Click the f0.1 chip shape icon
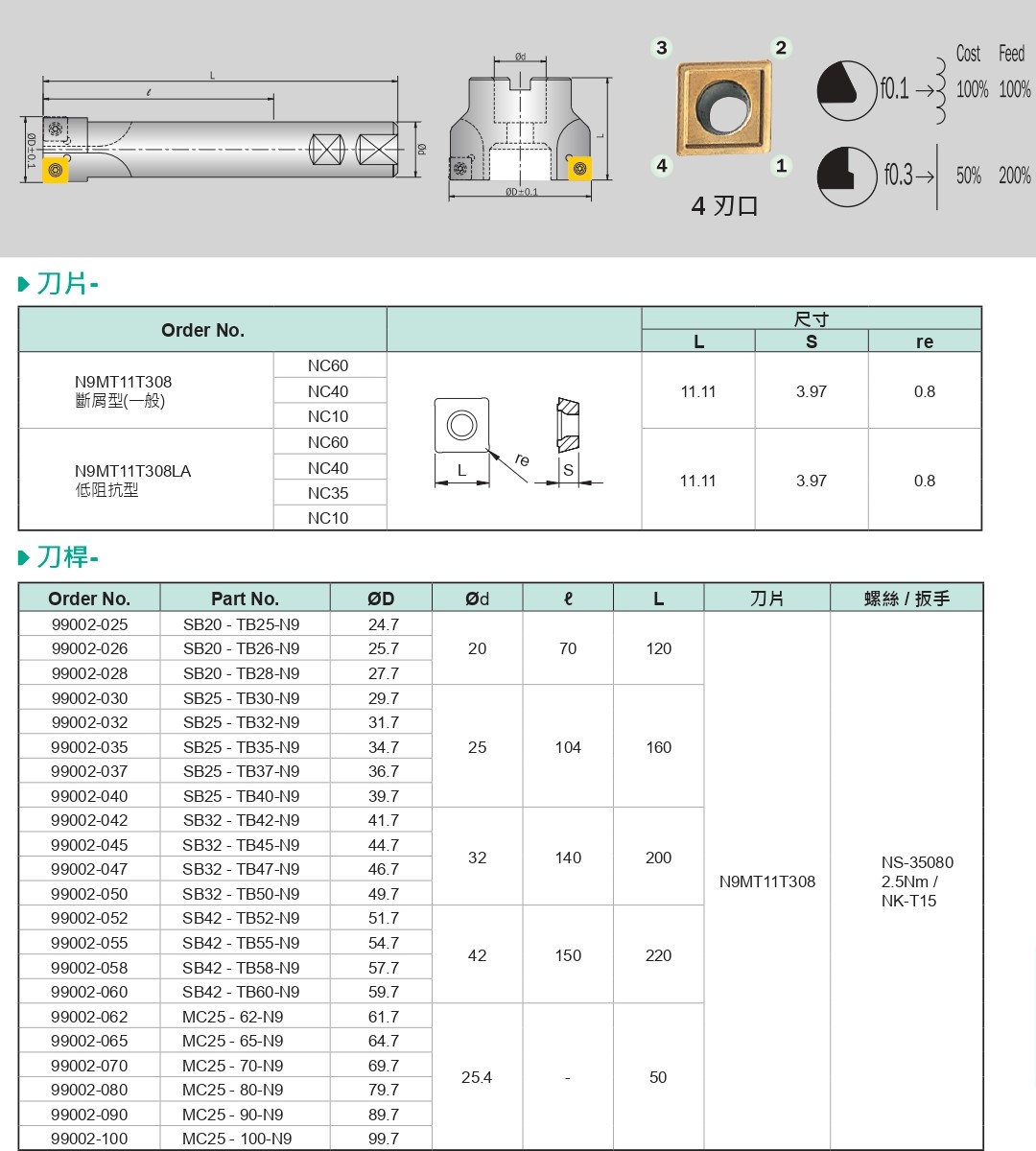This screenshot has width=1036, height=1151. point(846,91)
